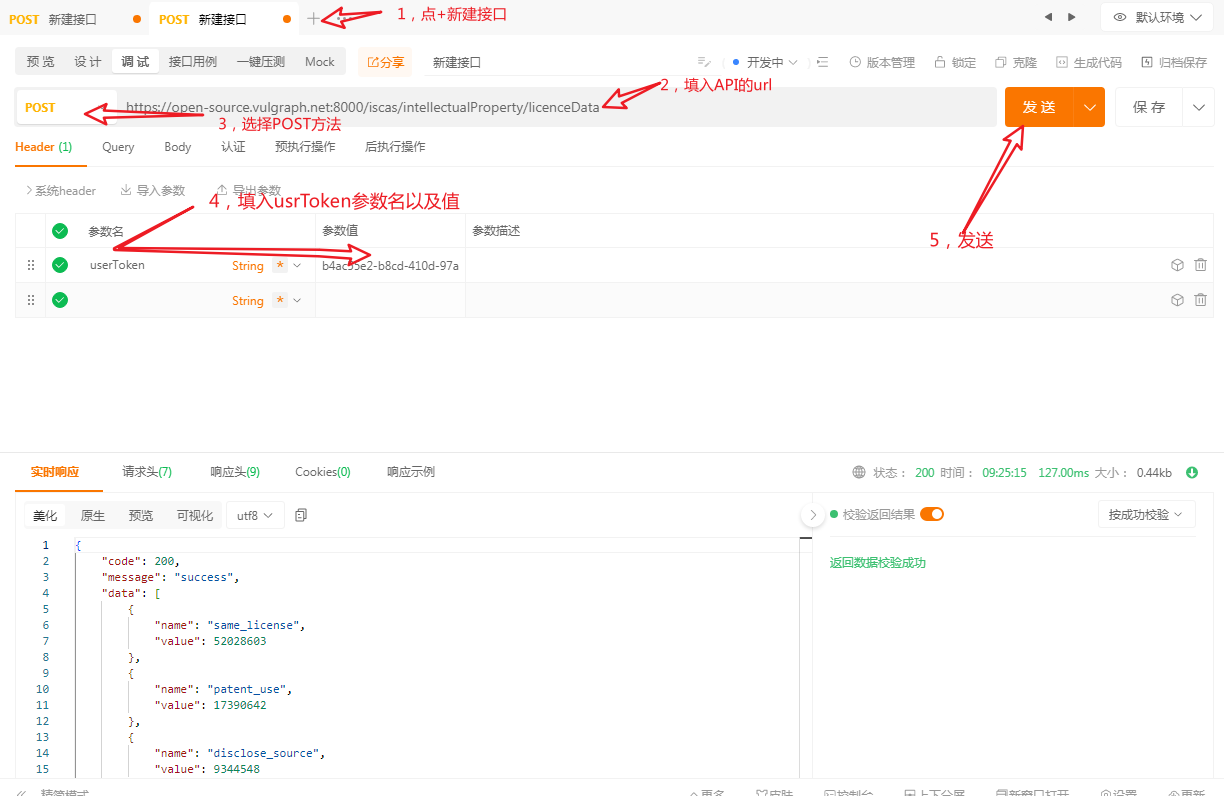This screenshot has width=1224, height=796.
Task: Open the 一键压测 tab
Action: [261, 62]
